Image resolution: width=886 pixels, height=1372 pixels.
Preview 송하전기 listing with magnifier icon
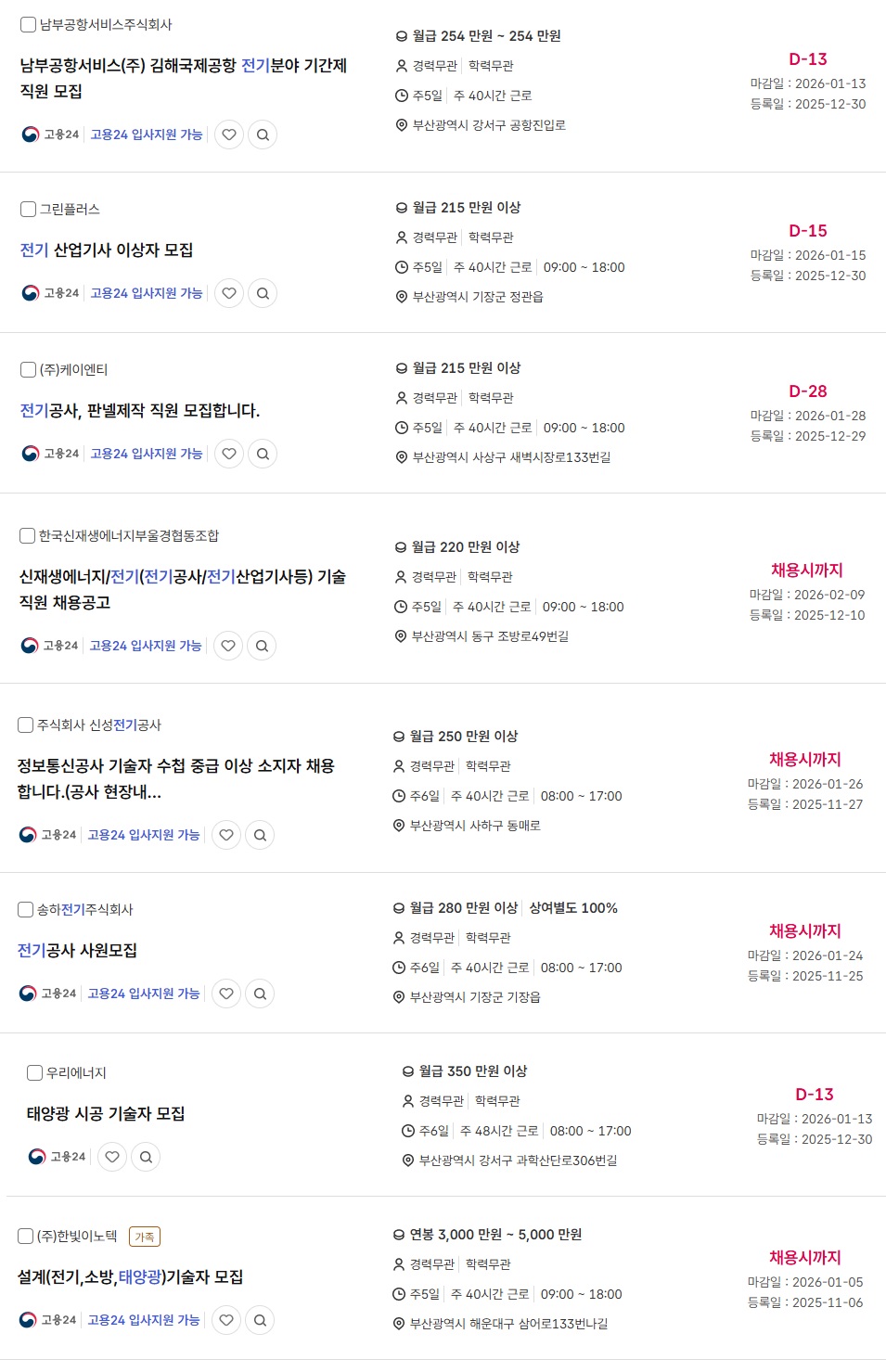(260, 994)
